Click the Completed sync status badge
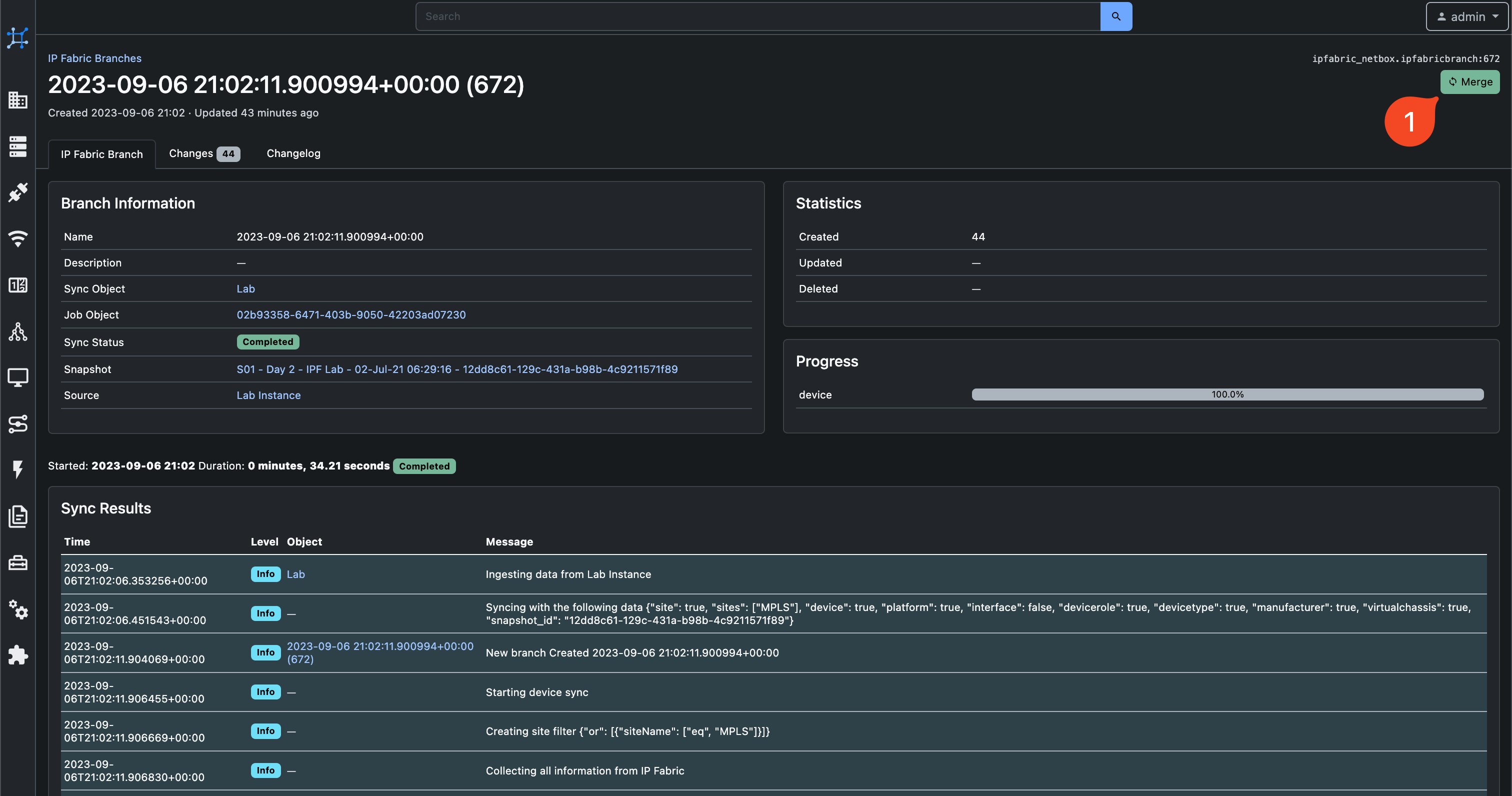The height and width of the screenshot is (796, 1512). 267,341
